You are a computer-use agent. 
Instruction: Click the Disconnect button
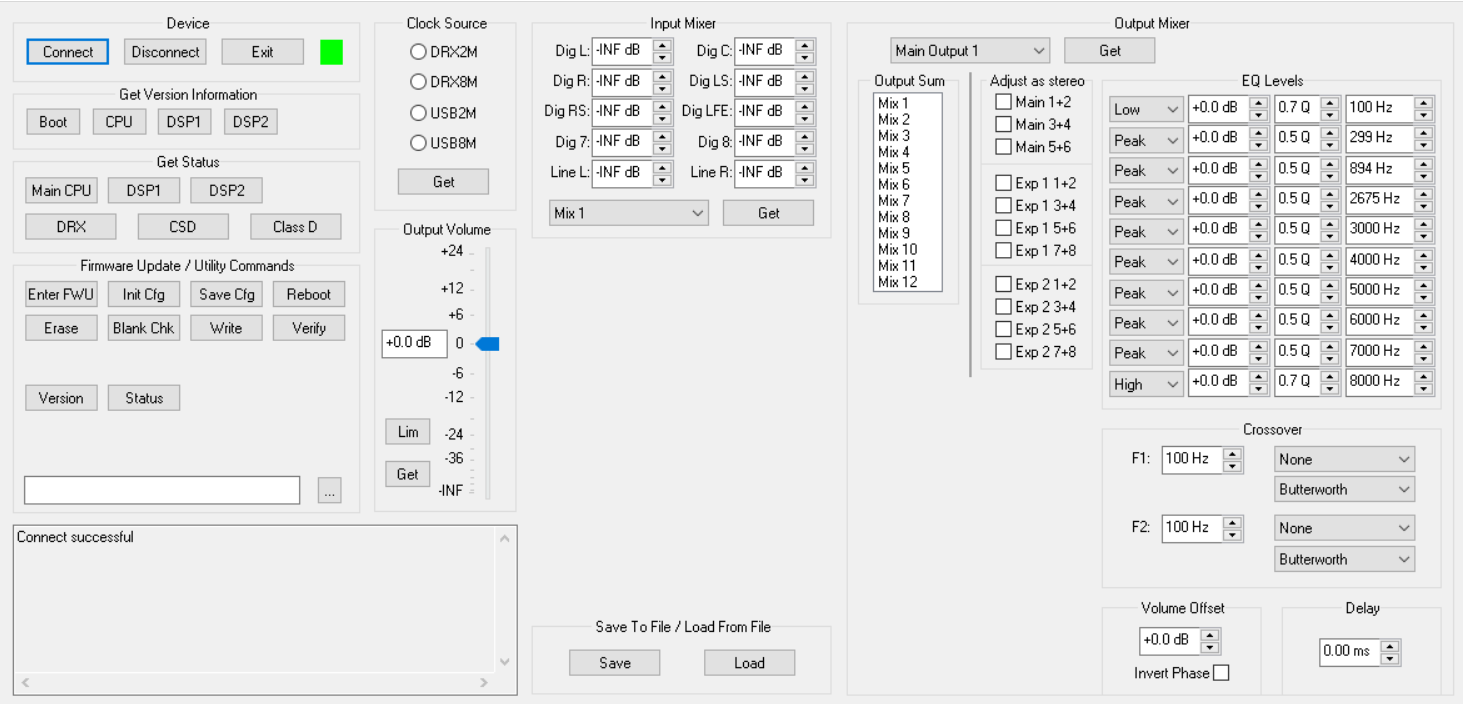164,51
